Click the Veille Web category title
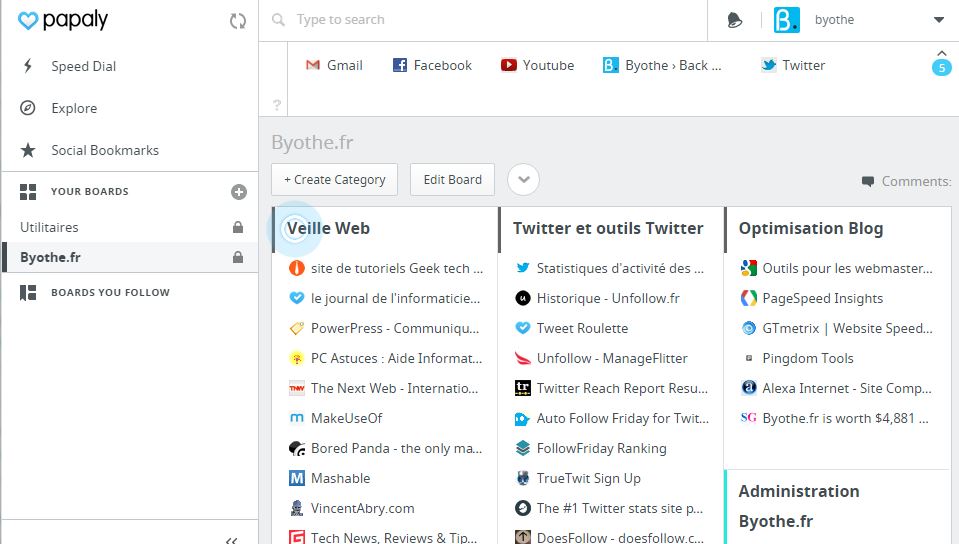 (328, 228)
